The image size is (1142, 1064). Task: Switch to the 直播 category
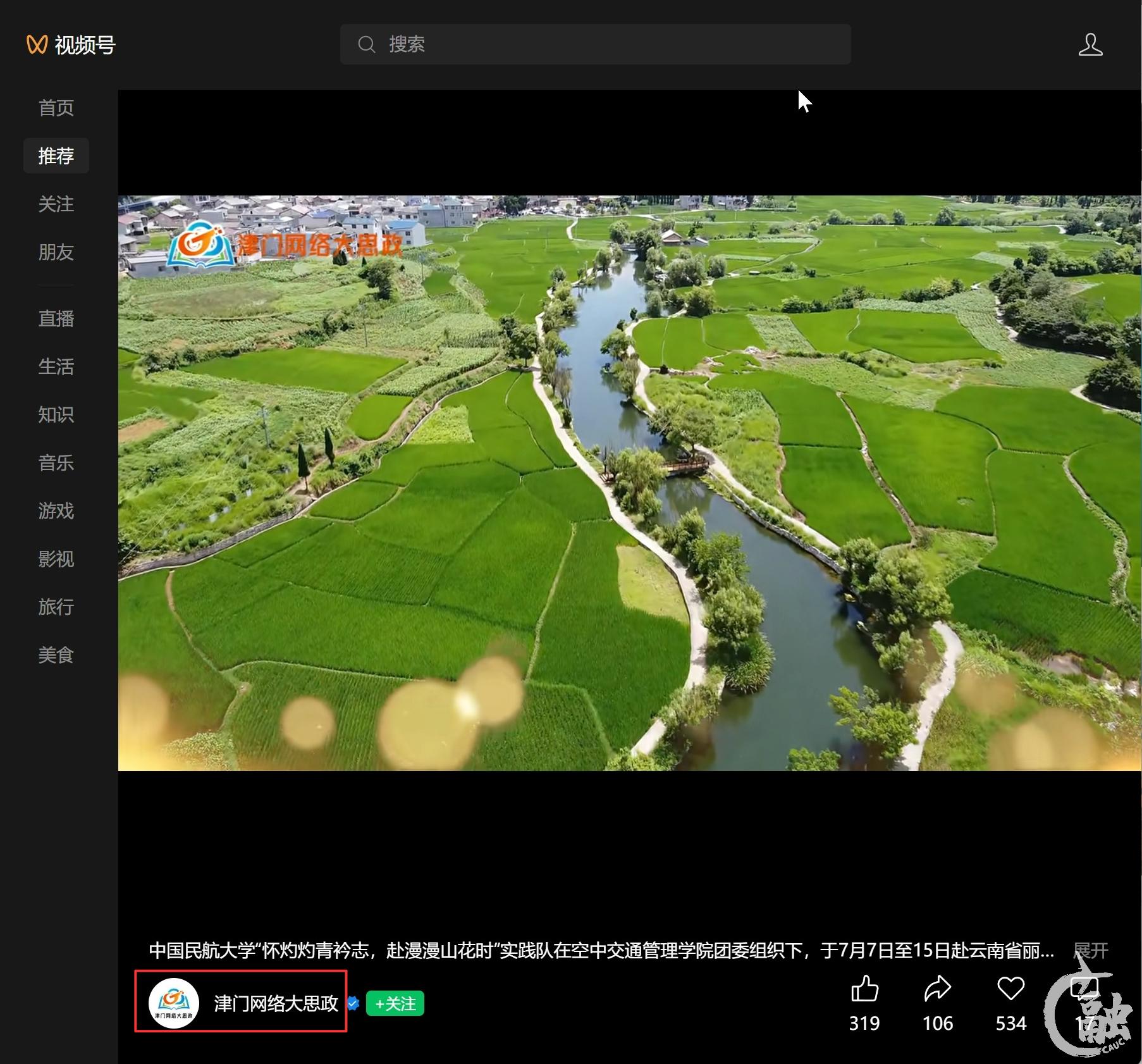click(56, 318)
